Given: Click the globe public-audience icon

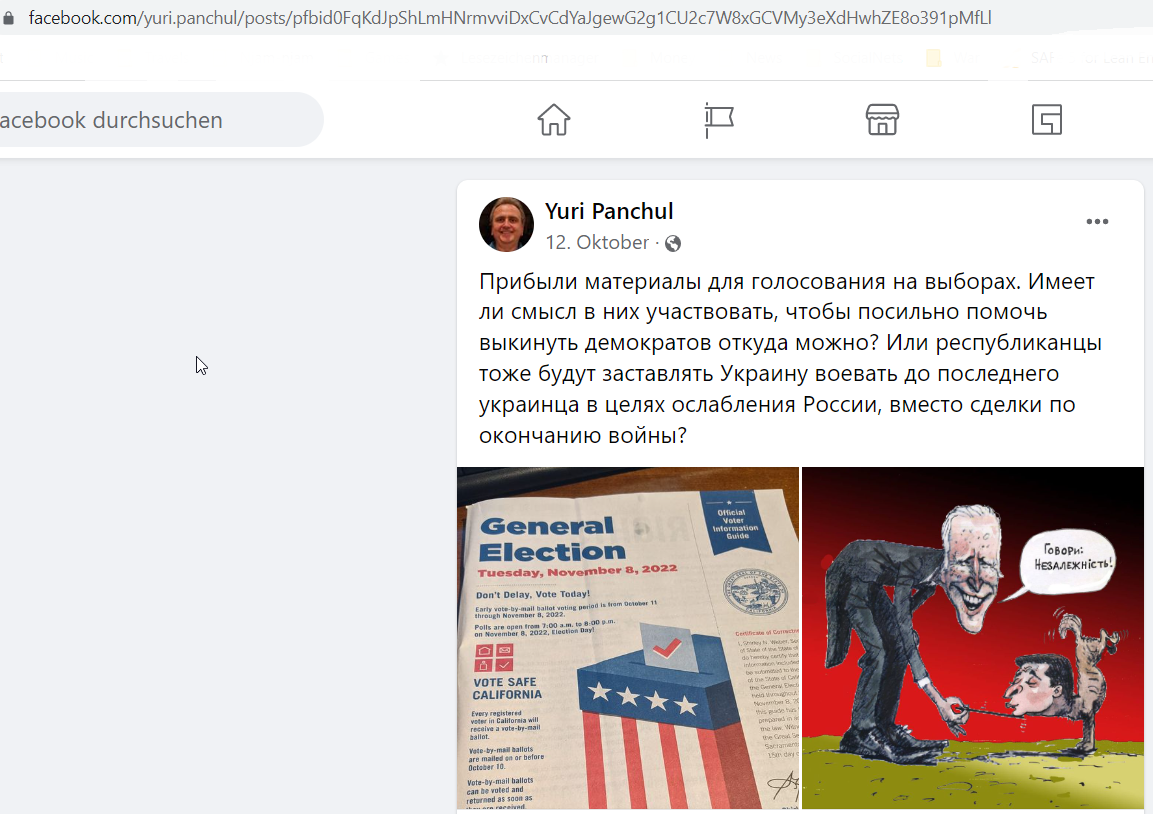Looking at the screenshot, I should pyautogui.click(x=673, y=243).
